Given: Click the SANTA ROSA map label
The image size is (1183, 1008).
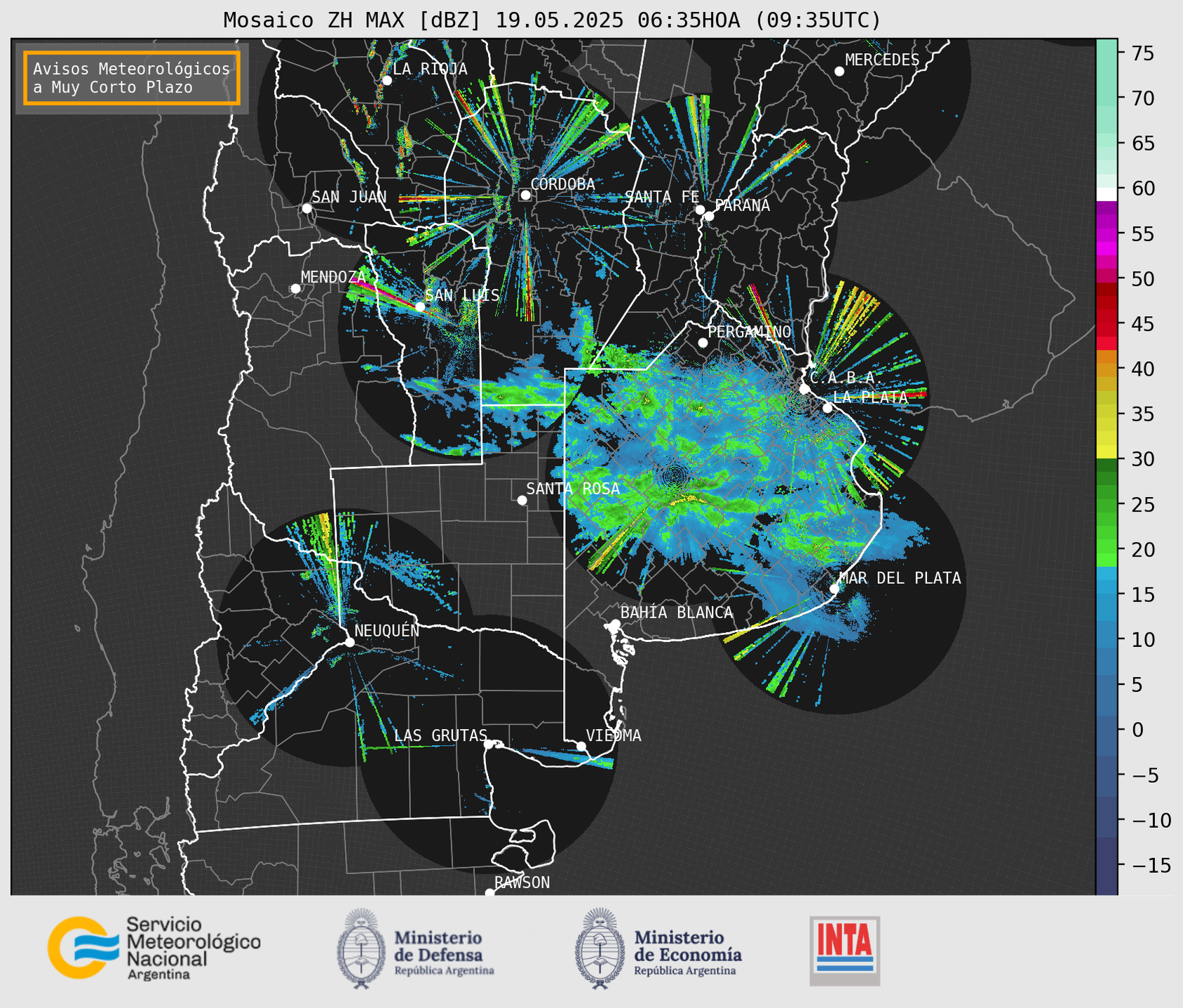Looking at the screenshot, I should [x=573, y=489].
